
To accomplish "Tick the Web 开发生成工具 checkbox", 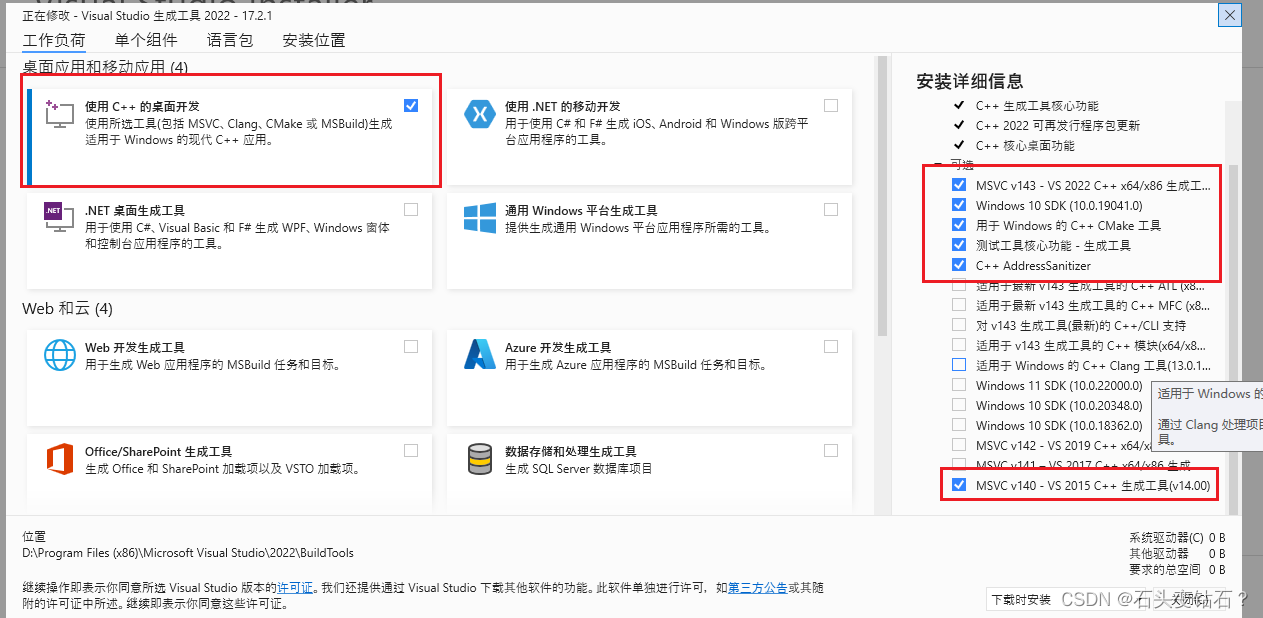I will pos(411,346).
